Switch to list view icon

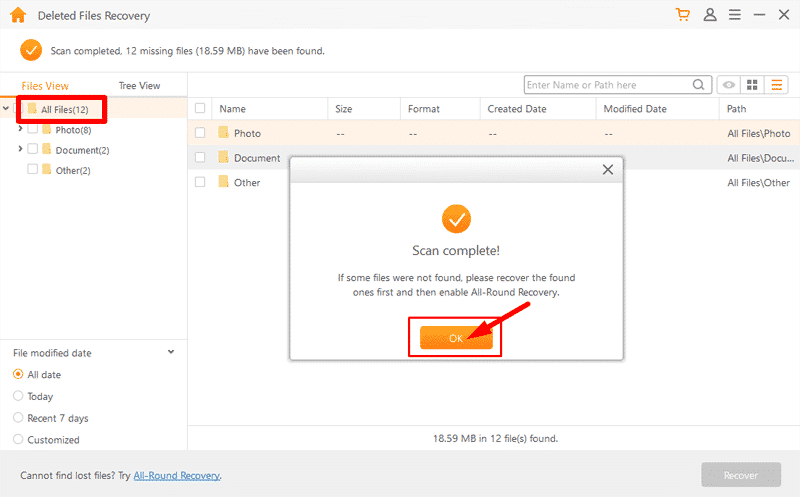click(777, 85)
